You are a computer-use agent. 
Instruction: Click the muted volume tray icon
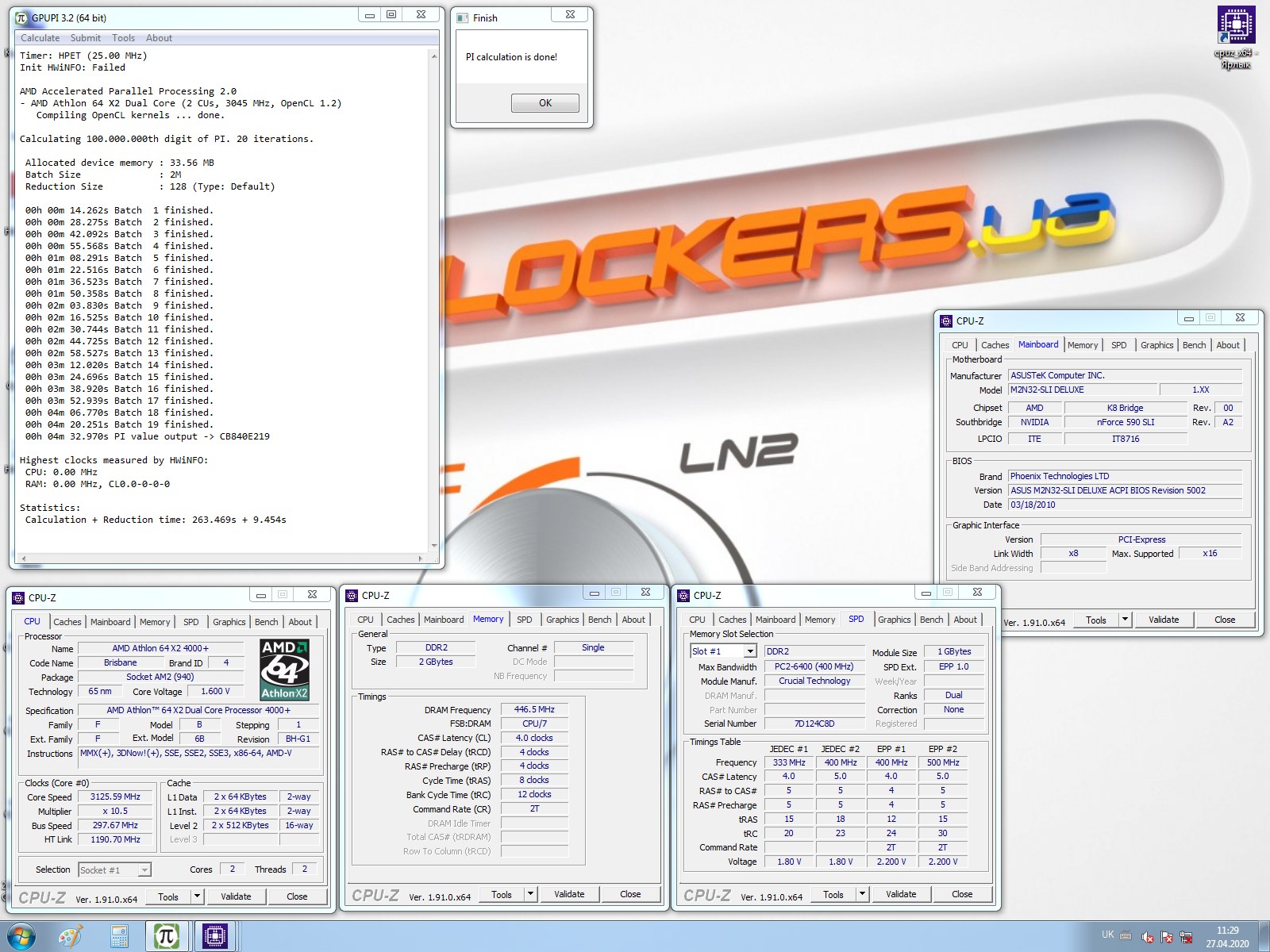pyautogui.click(x=1147, y=937)
